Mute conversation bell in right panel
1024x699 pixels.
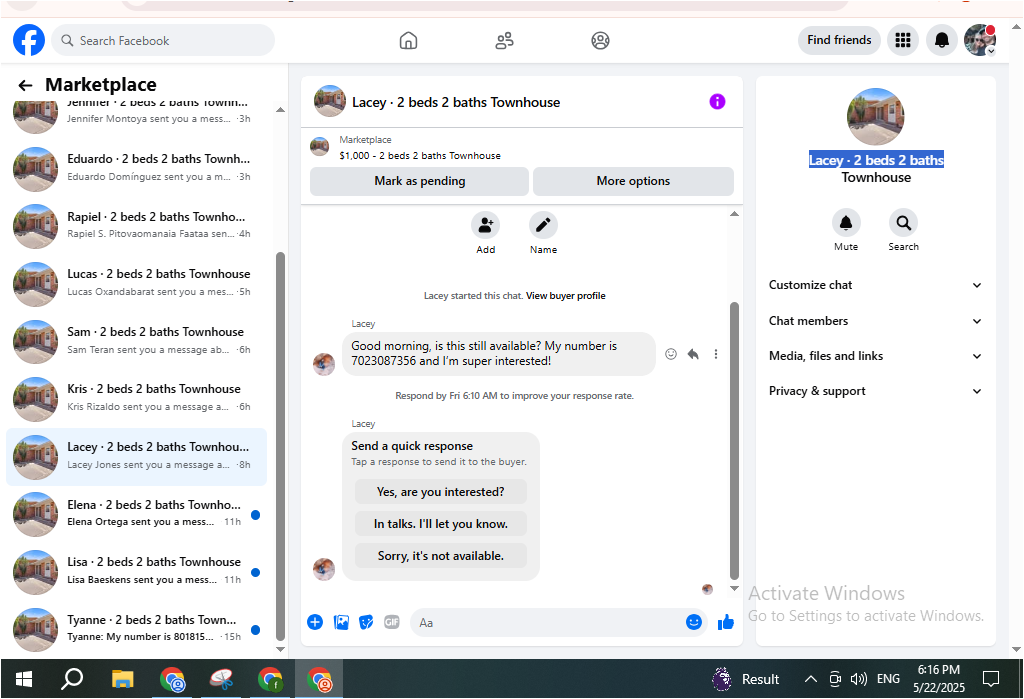pyautogui.click(x=846, y=223)
